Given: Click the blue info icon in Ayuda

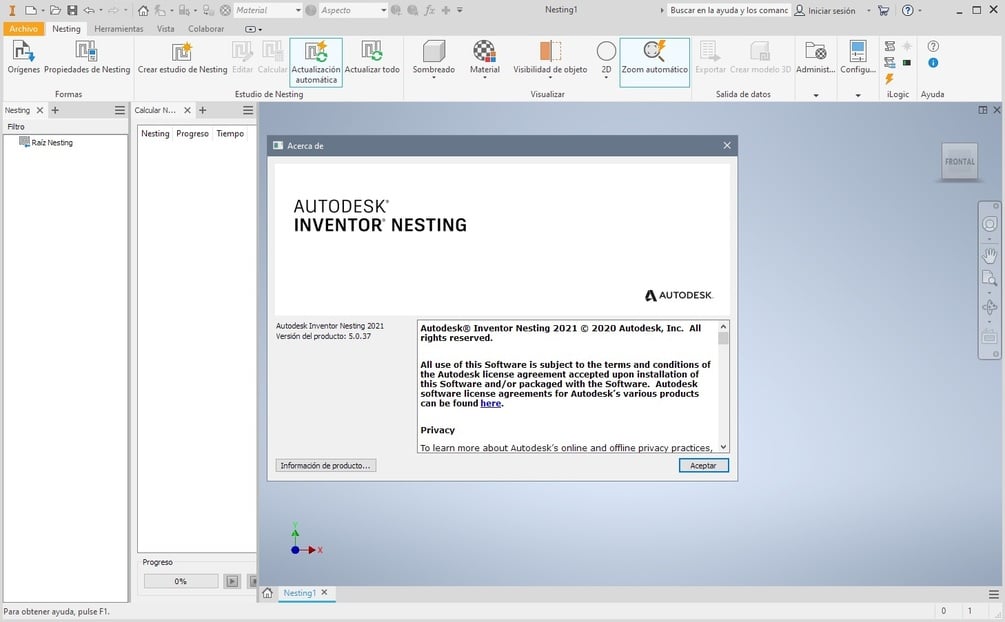Looking at the screenshot, I should tap(933, 63).
